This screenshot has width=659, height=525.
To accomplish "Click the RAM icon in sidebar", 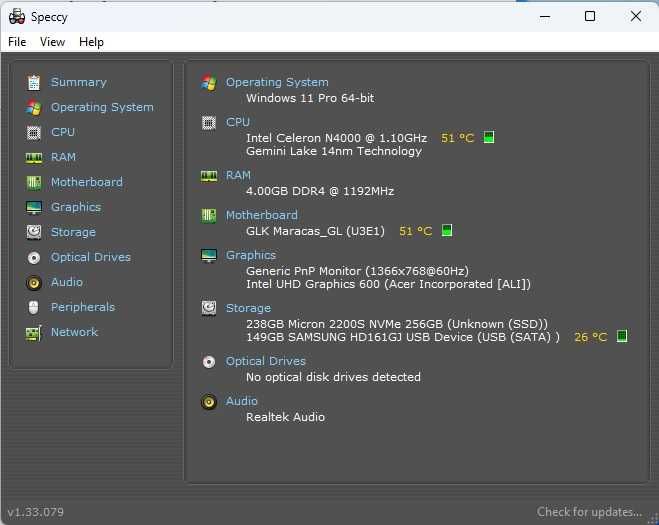I will tap(34, 157).
